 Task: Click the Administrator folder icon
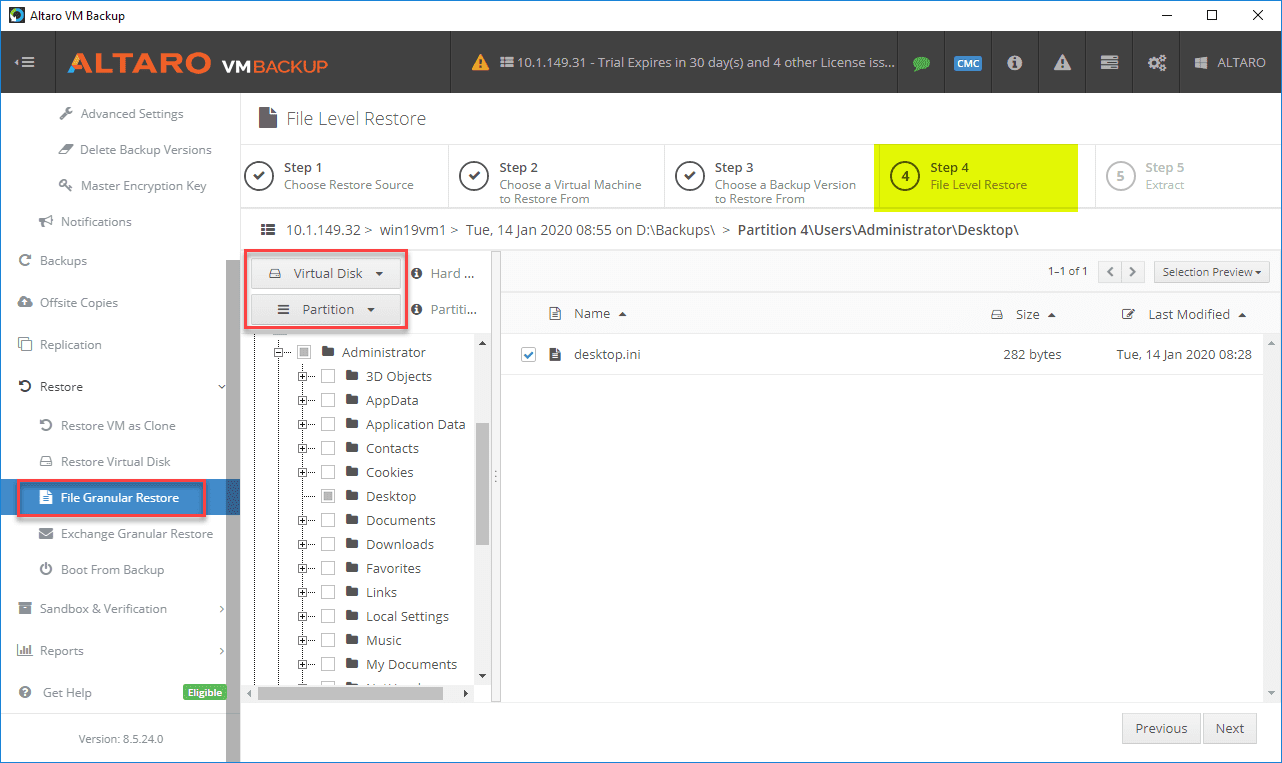(x=327, y=352)
